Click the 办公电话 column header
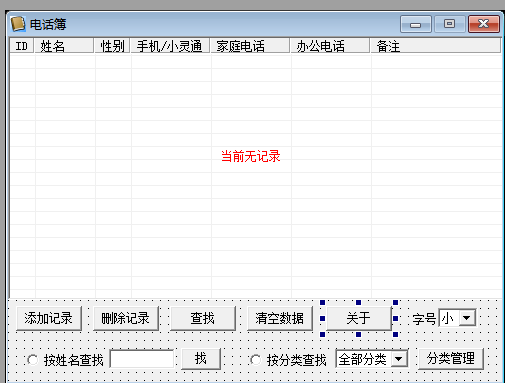Viewport: 505px width, 383px height. pyautogui.click(x=330, y=46)
